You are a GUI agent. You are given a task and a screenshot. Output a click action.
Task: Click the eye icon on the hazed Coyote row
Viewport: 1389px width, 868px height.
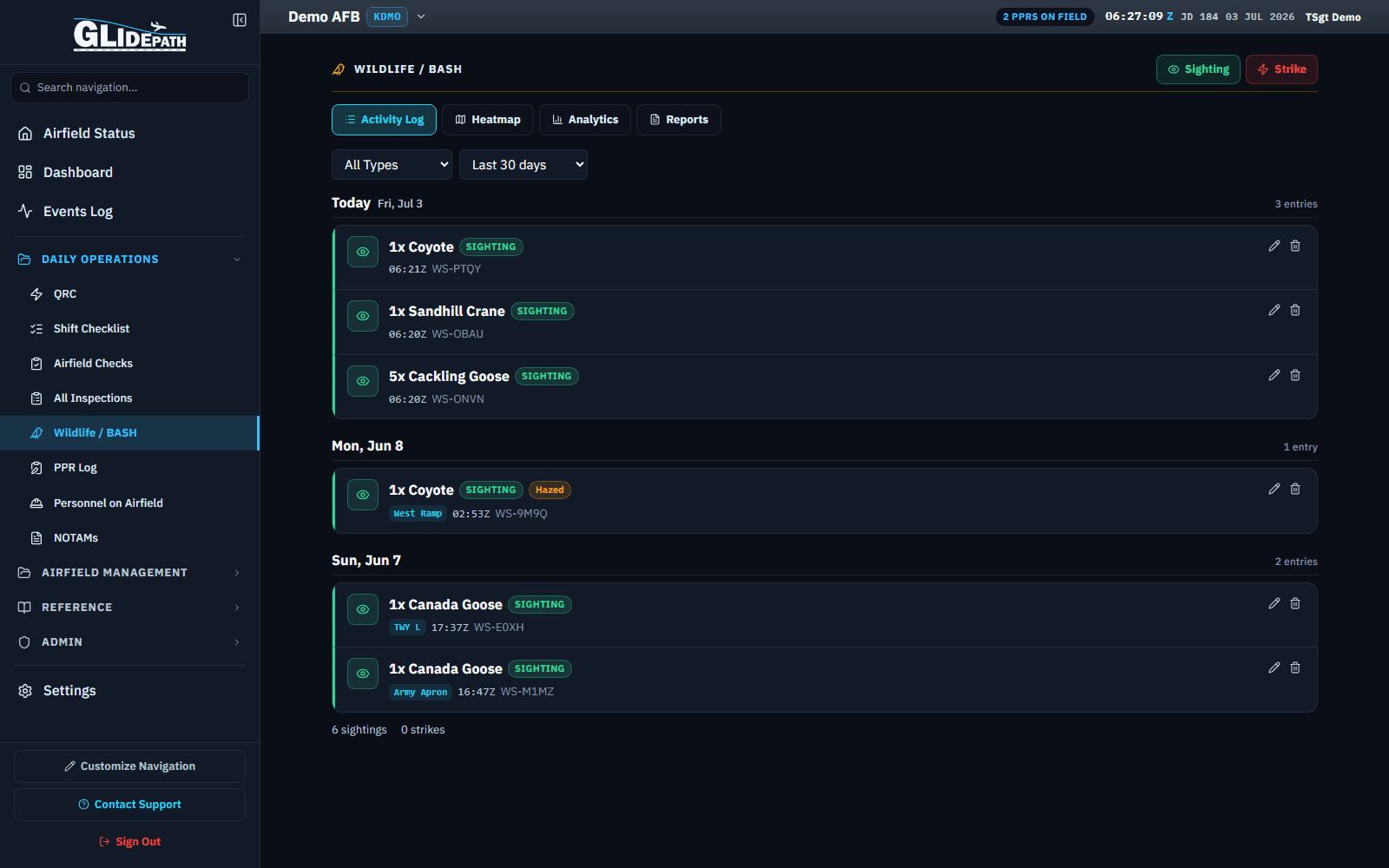(x=363, y=495)
